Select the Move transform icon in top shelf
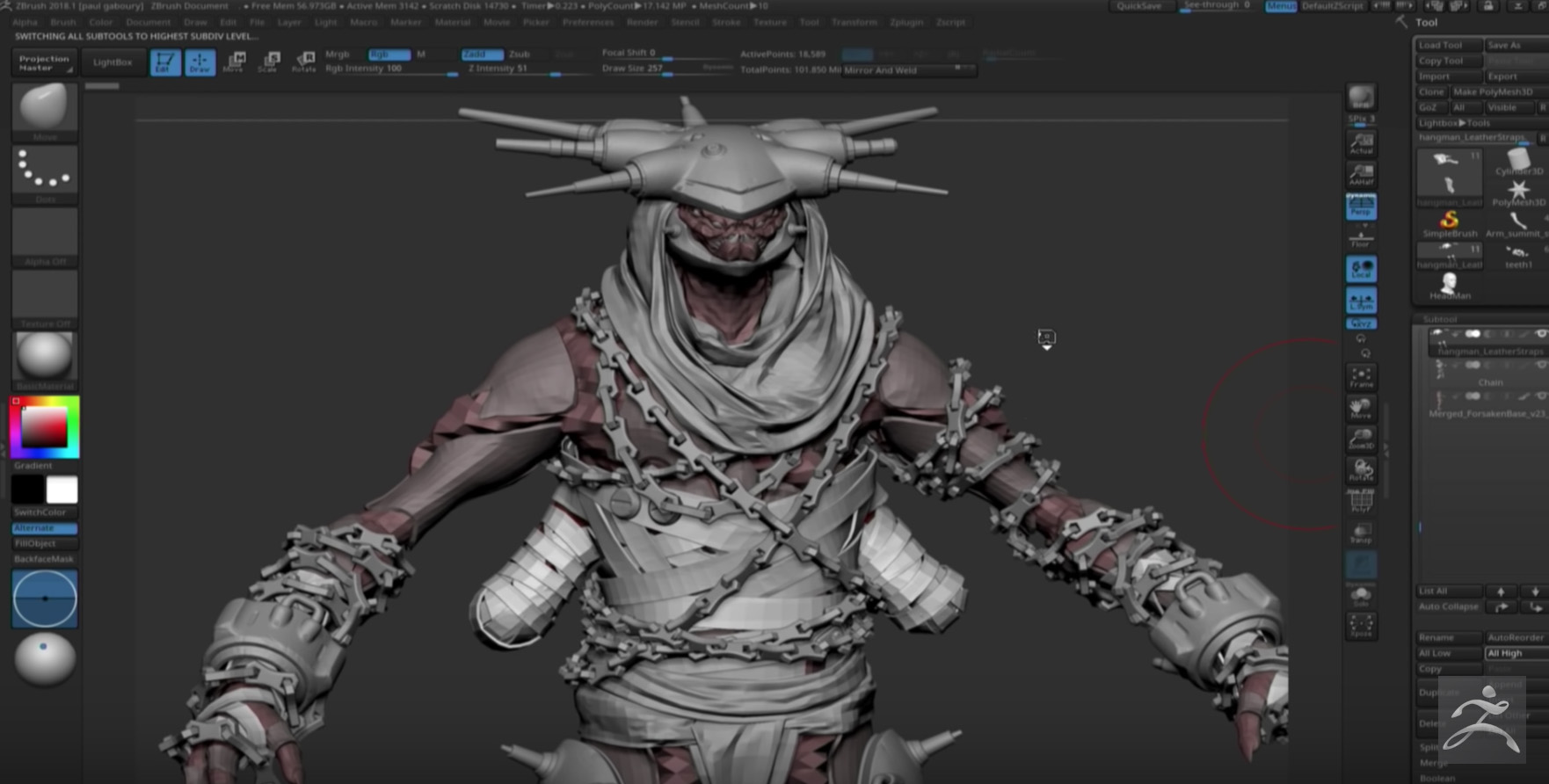This screenshot has width=1549, height=784. pos(234,62)
